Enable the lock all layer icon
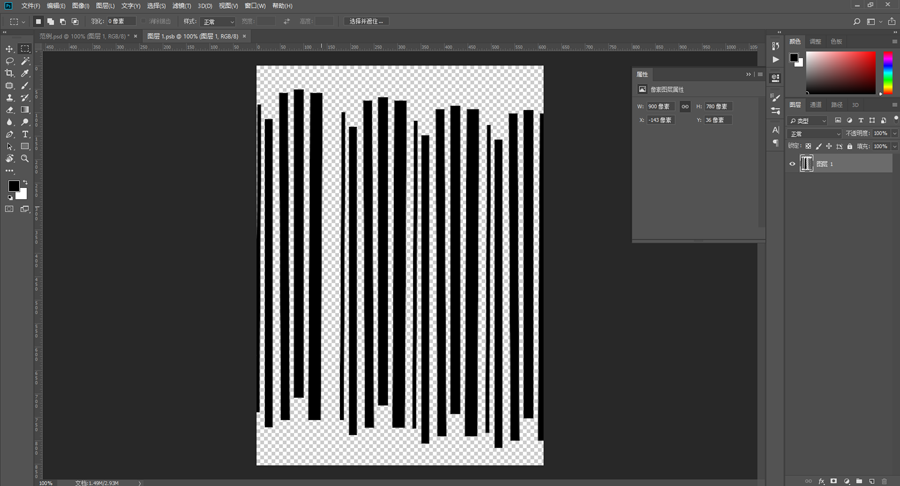The height and width of the screenshot is (486, 900). click(850, 146)
